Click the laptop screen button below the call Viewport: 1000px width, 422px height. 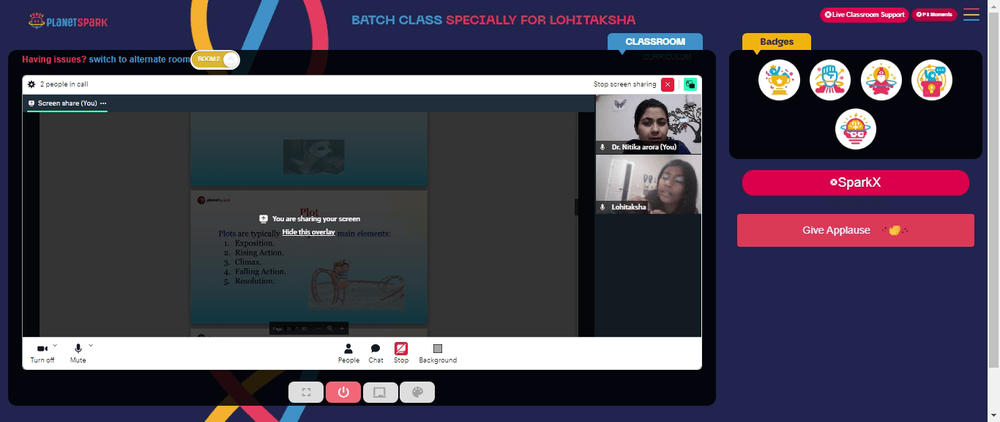380,392
